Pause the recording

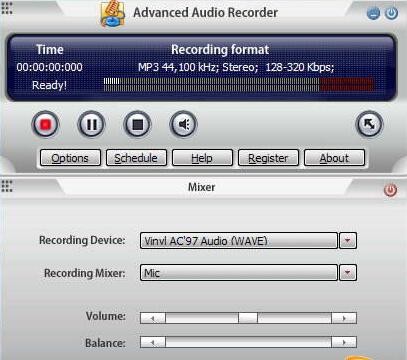pyautogui.click(x=91, y=124)
